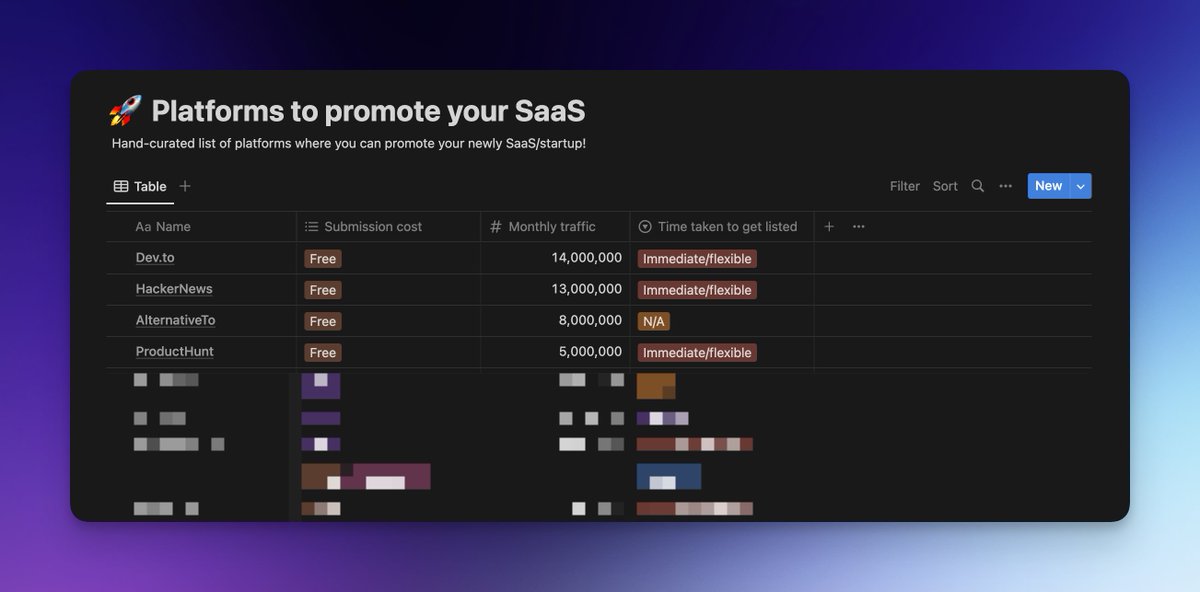Select the Table view tab
Screen dimensions: 1200x592
tap(140, 186)
